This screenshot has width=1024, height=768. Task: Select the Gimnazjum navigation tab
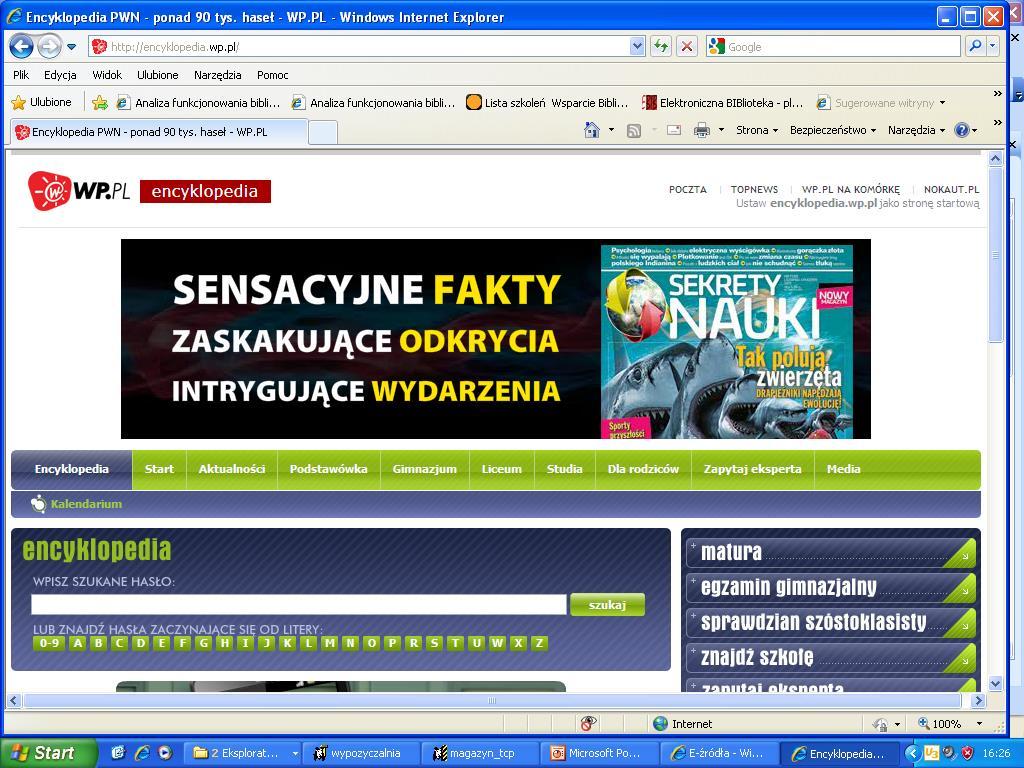(x=424, y=469)
